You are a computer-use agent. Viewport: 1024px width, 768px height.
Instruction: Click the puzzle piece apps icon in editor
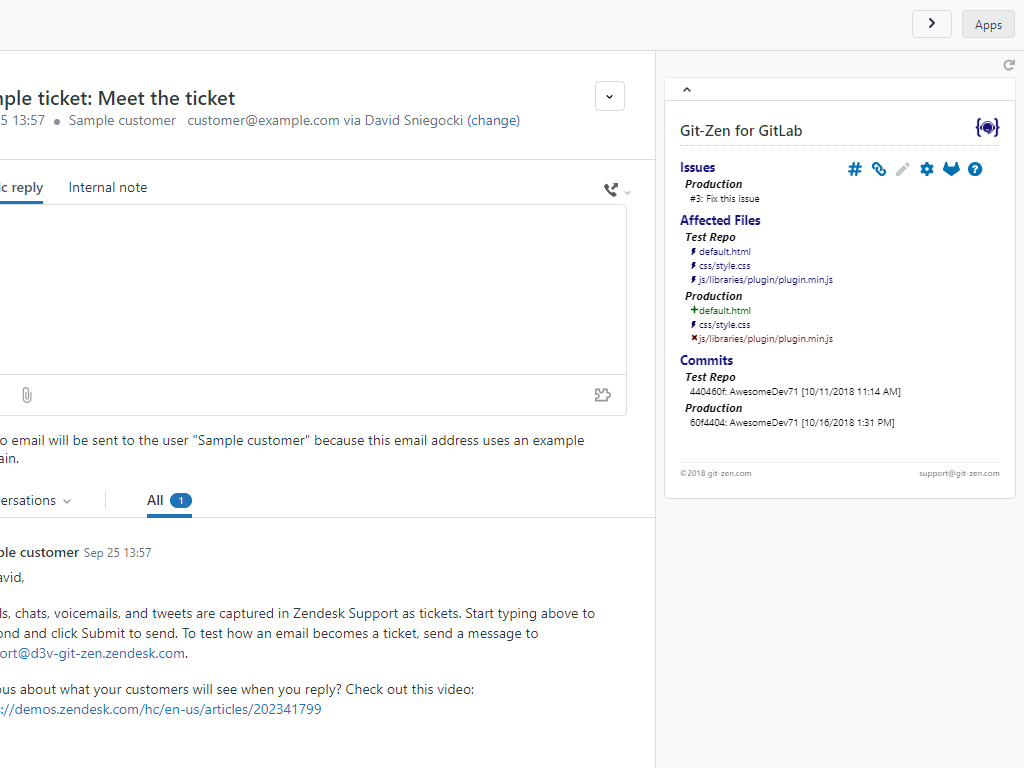[602, 395]
